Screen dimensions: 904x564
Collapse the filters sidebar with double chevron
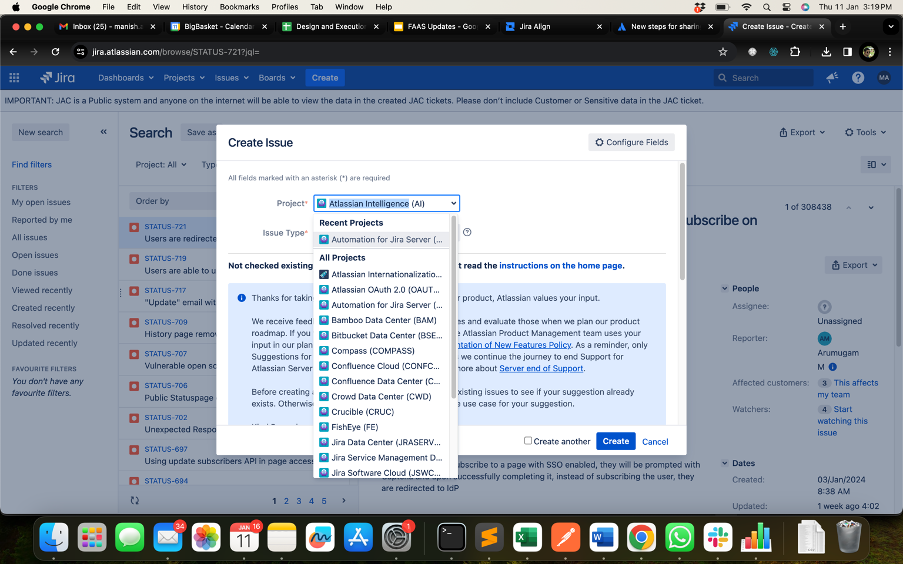coord(104,131)
